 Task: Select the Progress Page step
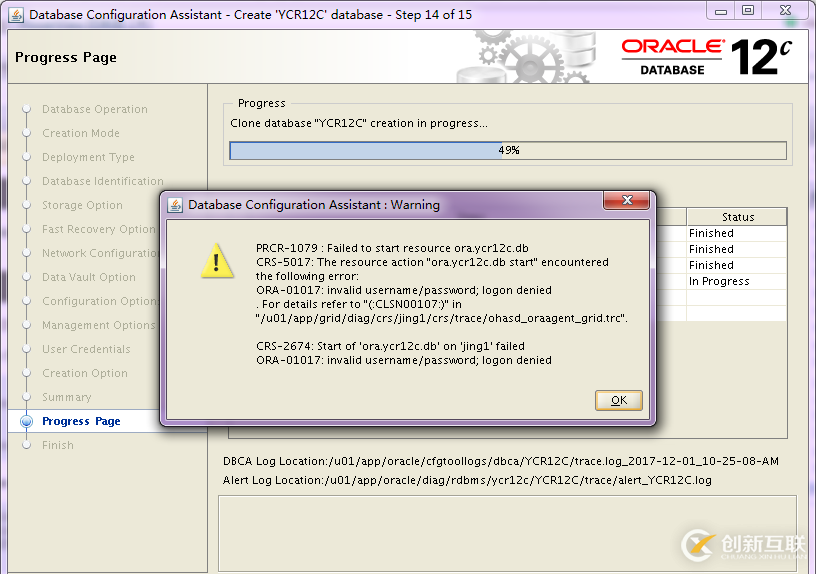point(81,421)
